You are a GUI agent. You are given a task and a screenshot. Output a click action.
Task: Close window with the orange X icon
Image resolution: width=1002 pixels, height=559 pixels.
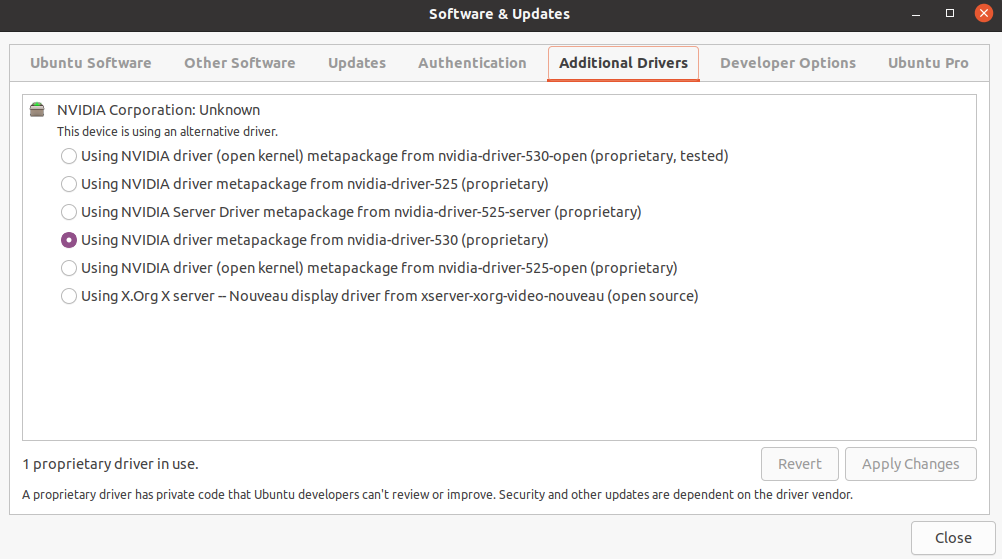(x=983, y=13)
